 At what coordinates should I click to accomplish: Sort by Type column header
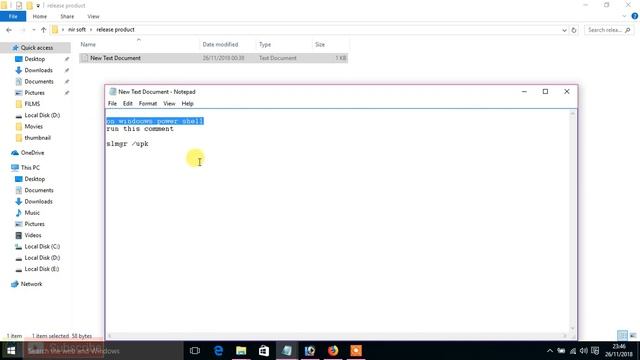(x=265, y=44)
